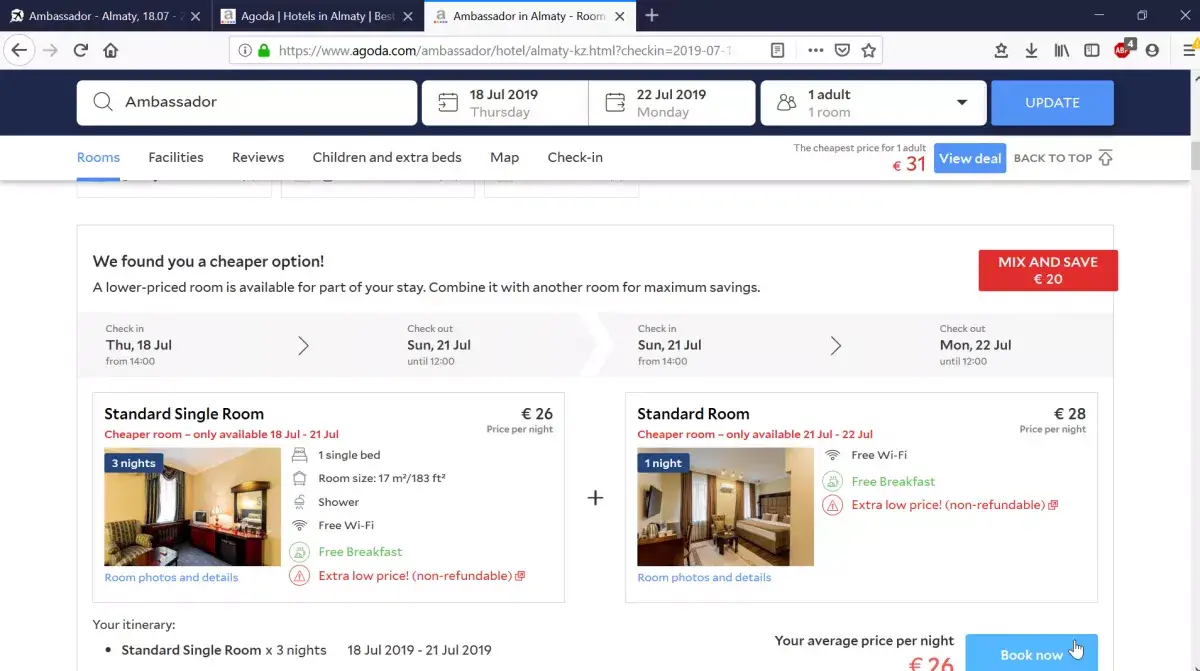Jump to the Map section
This screenshot has height=671, width=1200.
click(x=505, y=157)
